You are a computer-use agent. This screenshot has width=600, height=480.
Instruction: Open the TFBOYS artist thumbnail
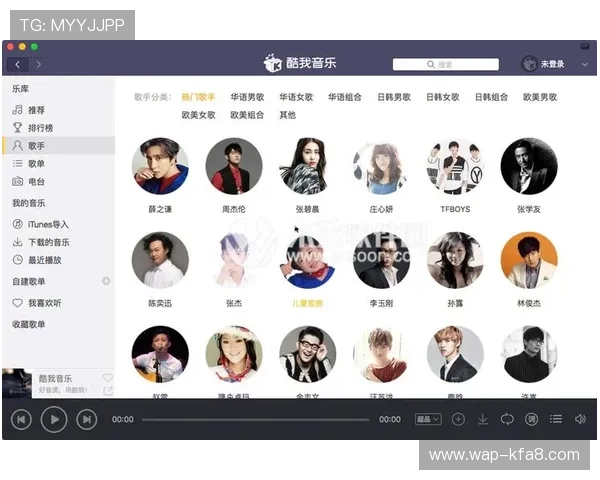pos(455,166)
